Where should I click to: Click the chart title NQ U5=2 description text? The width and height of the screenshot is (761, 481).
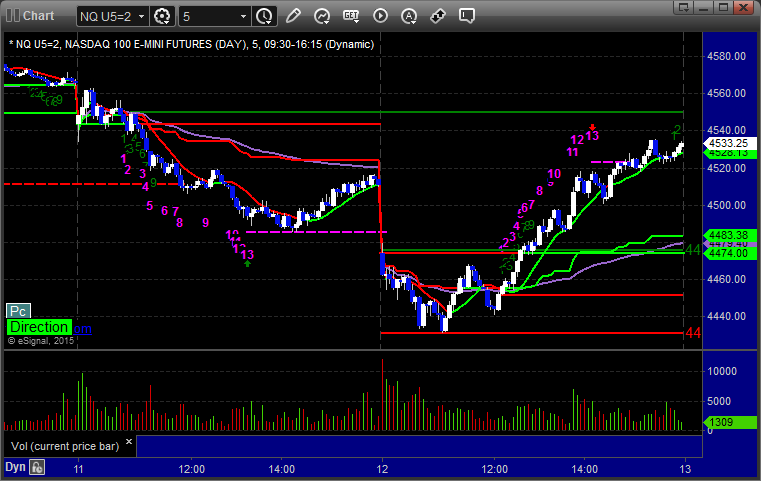(192, 44)
